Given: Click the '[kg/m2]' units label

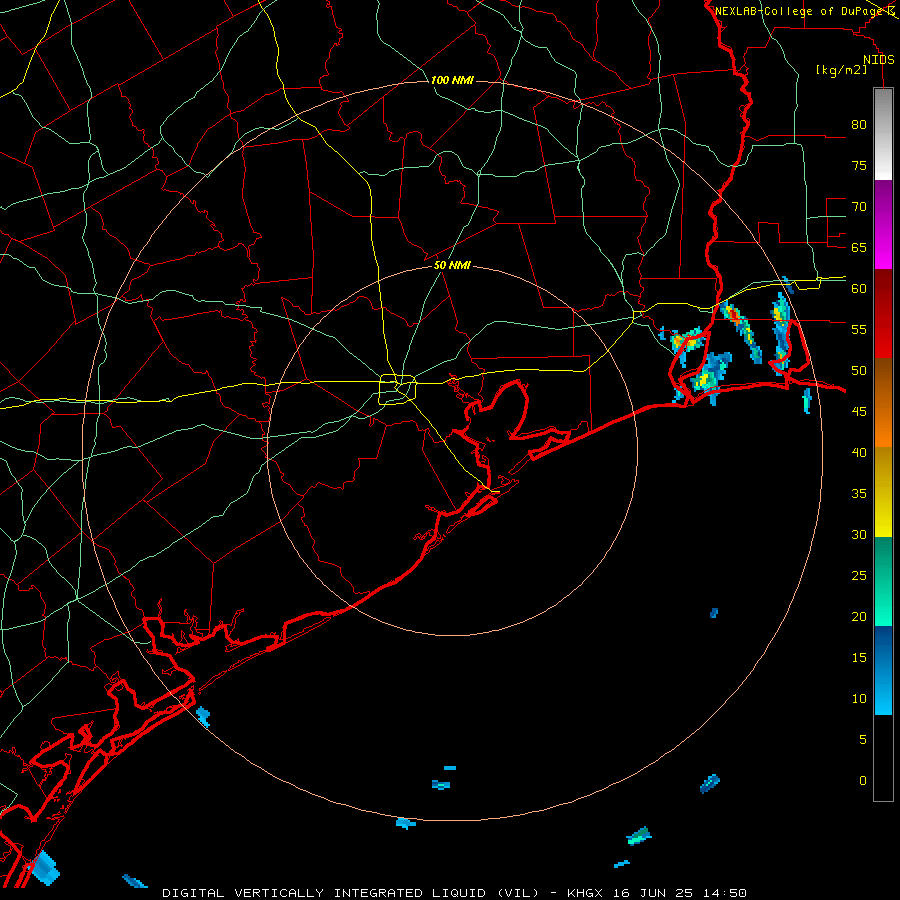Looking at the screenshot, I should click(x=841, y=70).
